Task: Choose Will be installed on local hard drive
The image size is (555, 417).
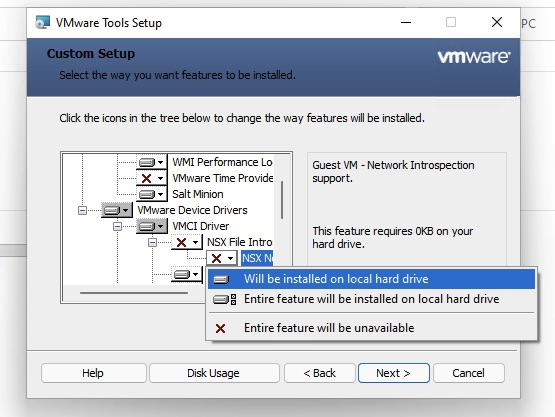Action: pos(371,279)
